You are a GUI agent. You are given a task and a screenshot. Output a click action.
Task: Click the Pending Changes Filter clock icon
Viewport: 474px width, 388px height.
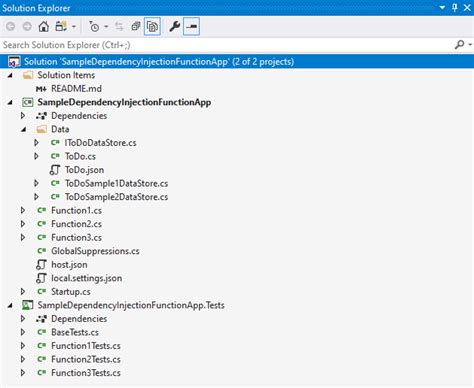point(94,26)
